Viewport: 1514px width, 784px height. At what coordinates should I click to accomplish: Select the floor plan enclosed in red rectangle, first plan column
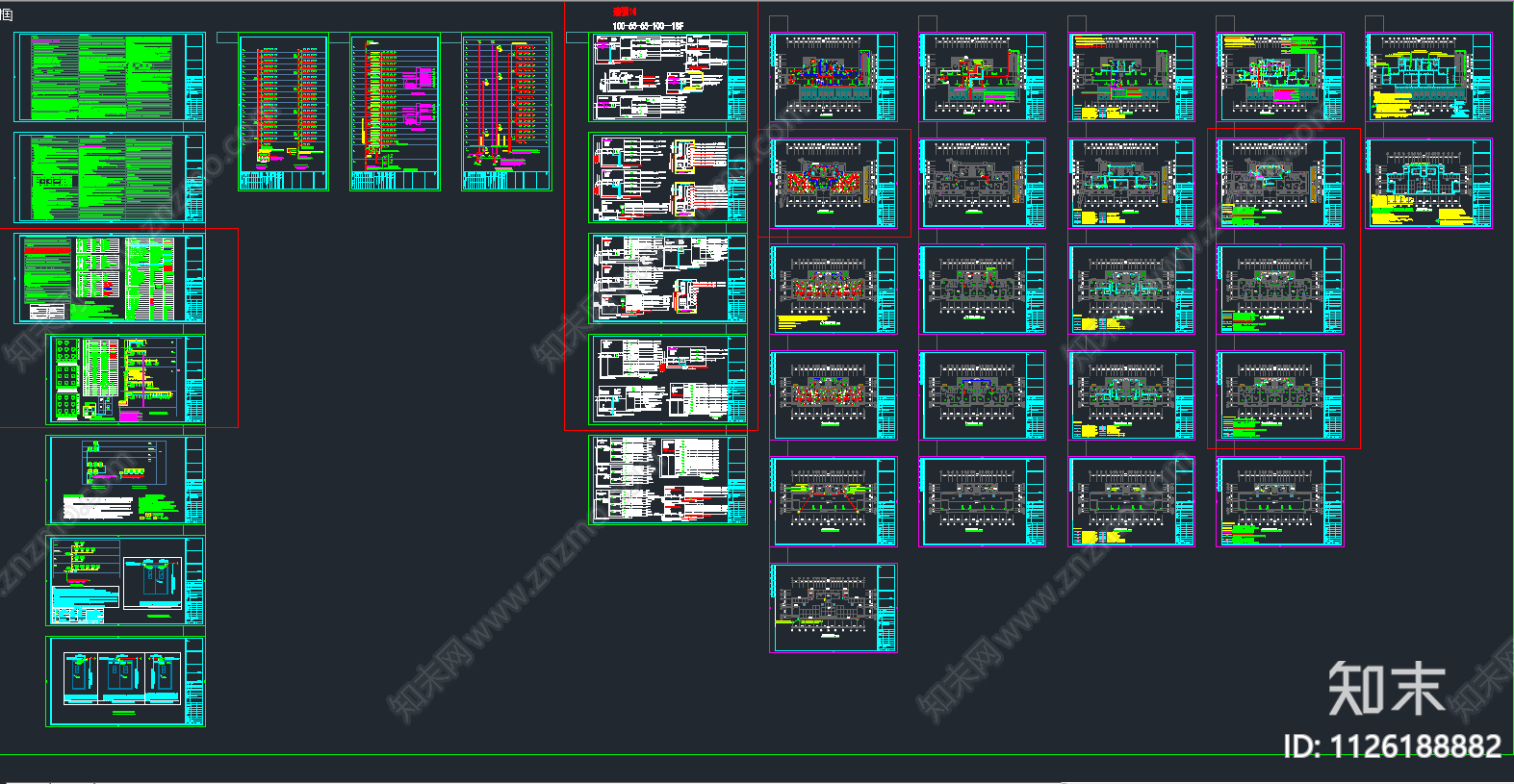pos(834,183)
